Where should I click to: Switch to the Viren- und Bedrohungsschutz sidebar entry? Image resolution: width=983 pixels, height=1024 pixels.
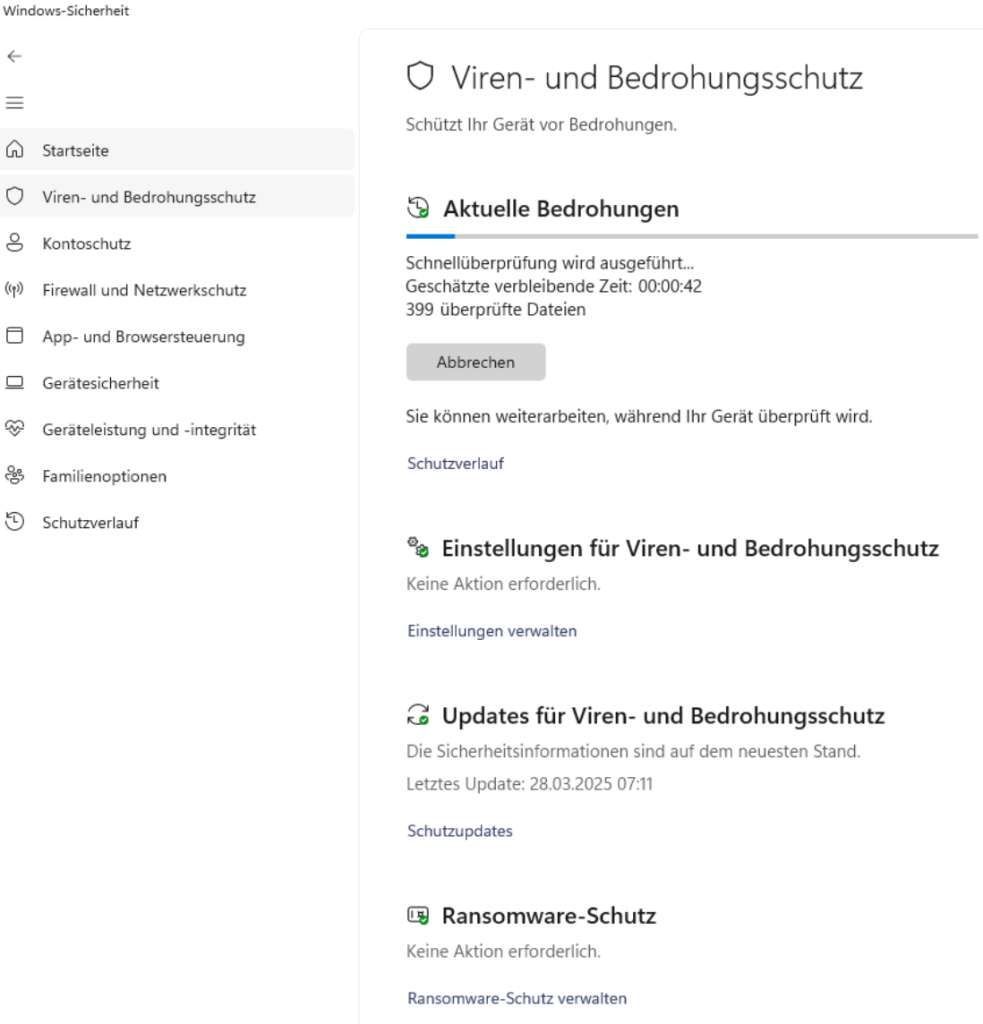pyautogui.click(x=146, y=197)
